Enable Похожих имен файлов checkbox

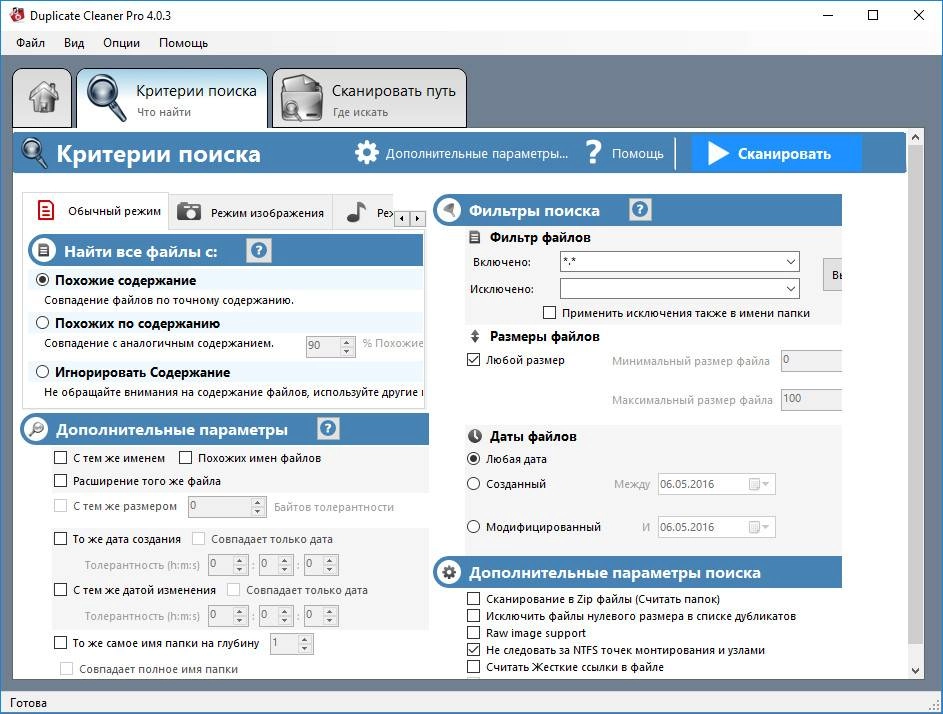(185, 458)
